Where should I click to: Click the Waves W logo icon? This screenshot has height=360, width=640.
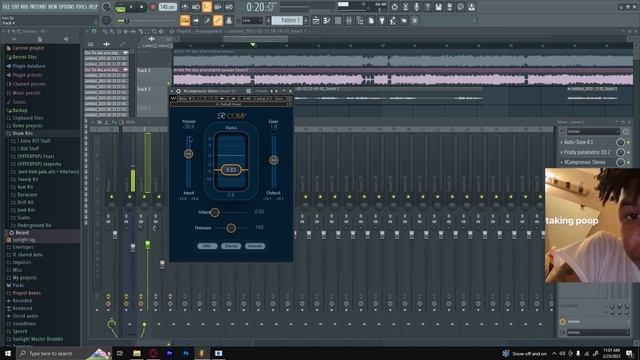(x=173, y=98)
